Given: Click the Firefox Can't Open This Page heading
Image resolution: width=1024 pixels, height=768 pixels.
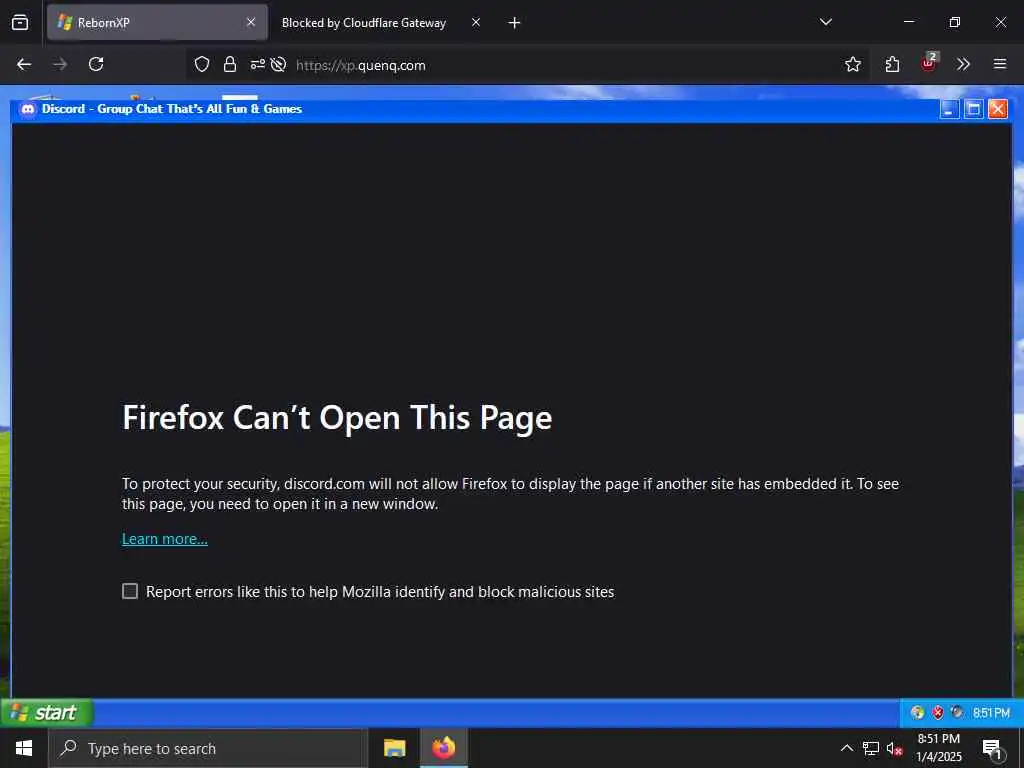Looking at the screenshot, I should tap(337, 418).
